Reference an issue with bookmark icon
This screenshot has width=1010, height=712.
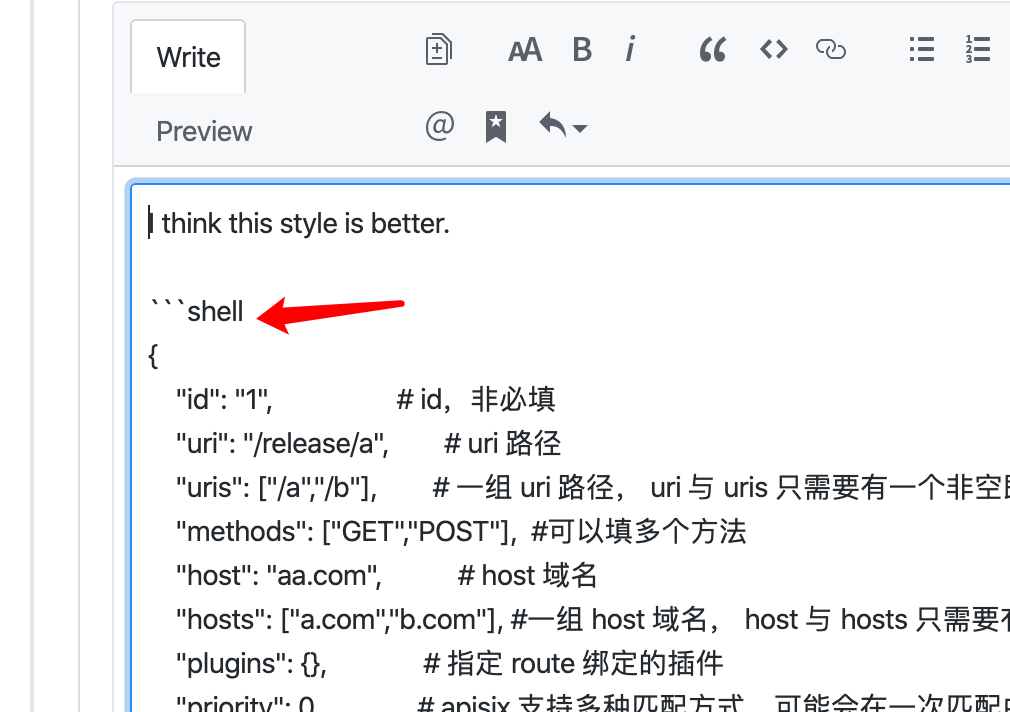coord(495,127)
